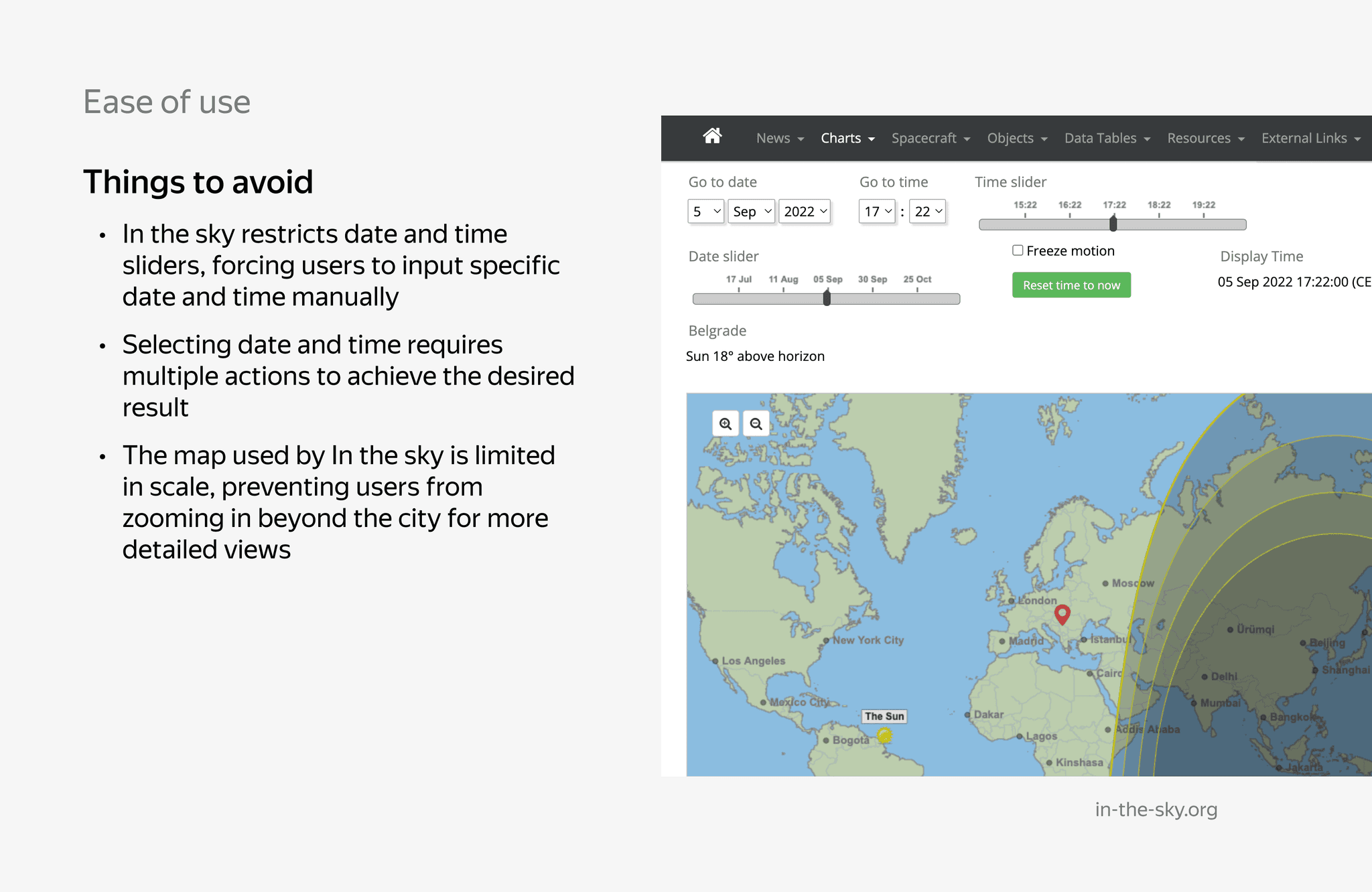This screenshot has height=892, width=1372.
Task: Click the red Belgrade location pin
Action: point(1062,613)
